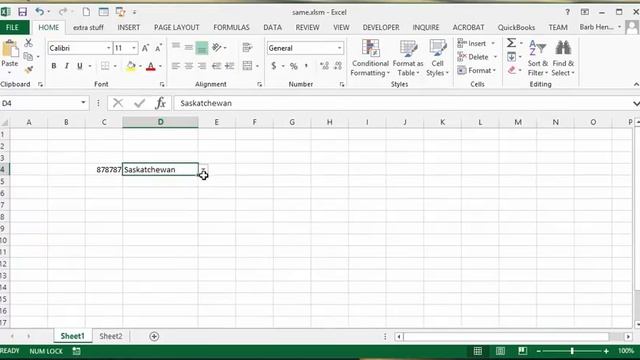Click column D header
This screenshot has height=360, width=640.
pyautogui.click(x=160, y=122)
